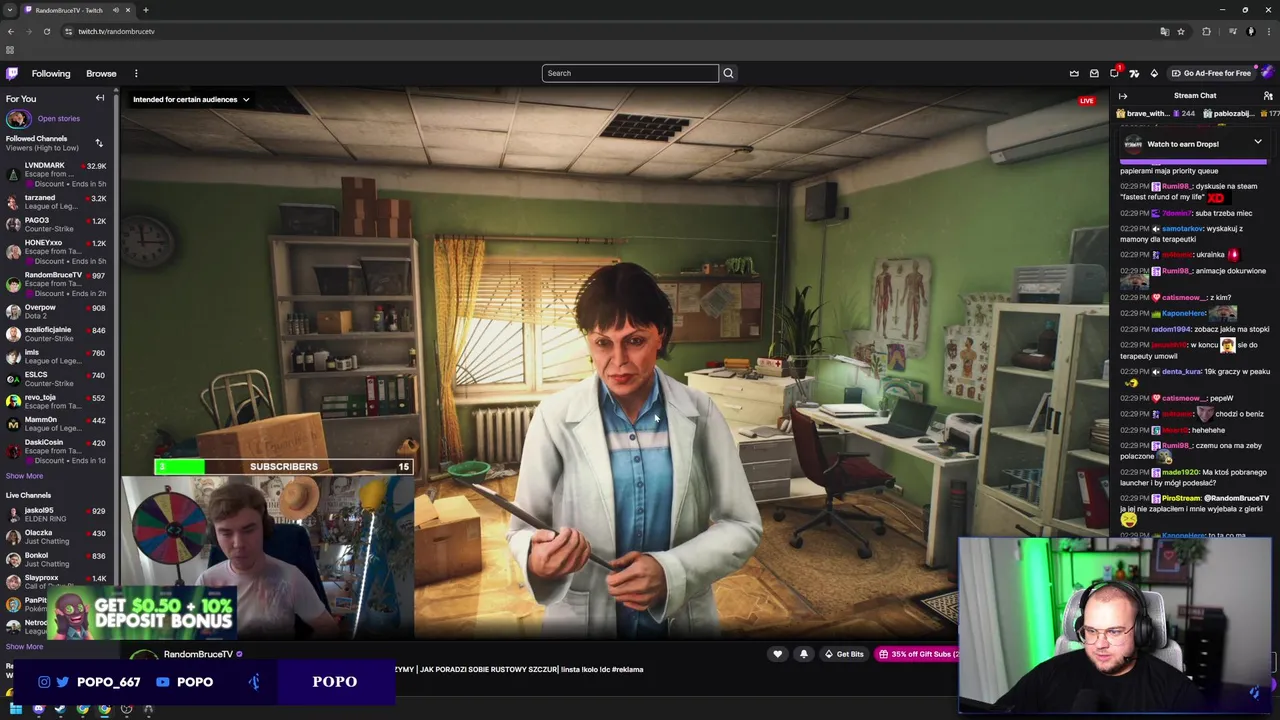Open HONEYxxo channel in sidebar
The width and height of the screenshot is (1280, 720).
tap(56, 252)
